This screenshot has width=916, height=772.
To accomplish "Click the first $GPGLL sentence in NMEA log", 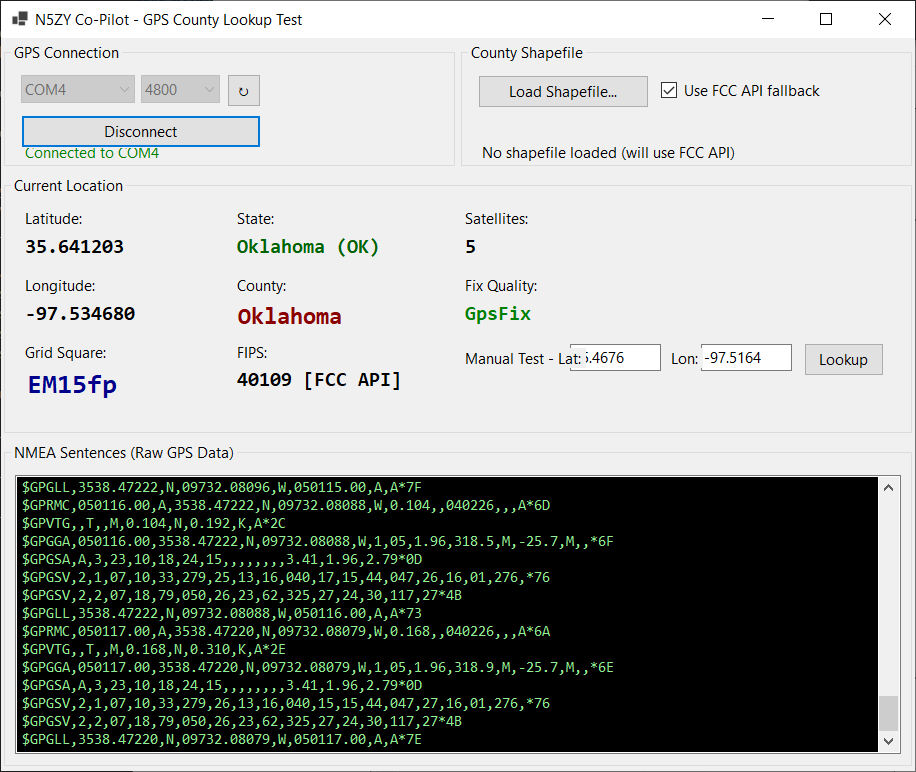I will coord(220,488).
